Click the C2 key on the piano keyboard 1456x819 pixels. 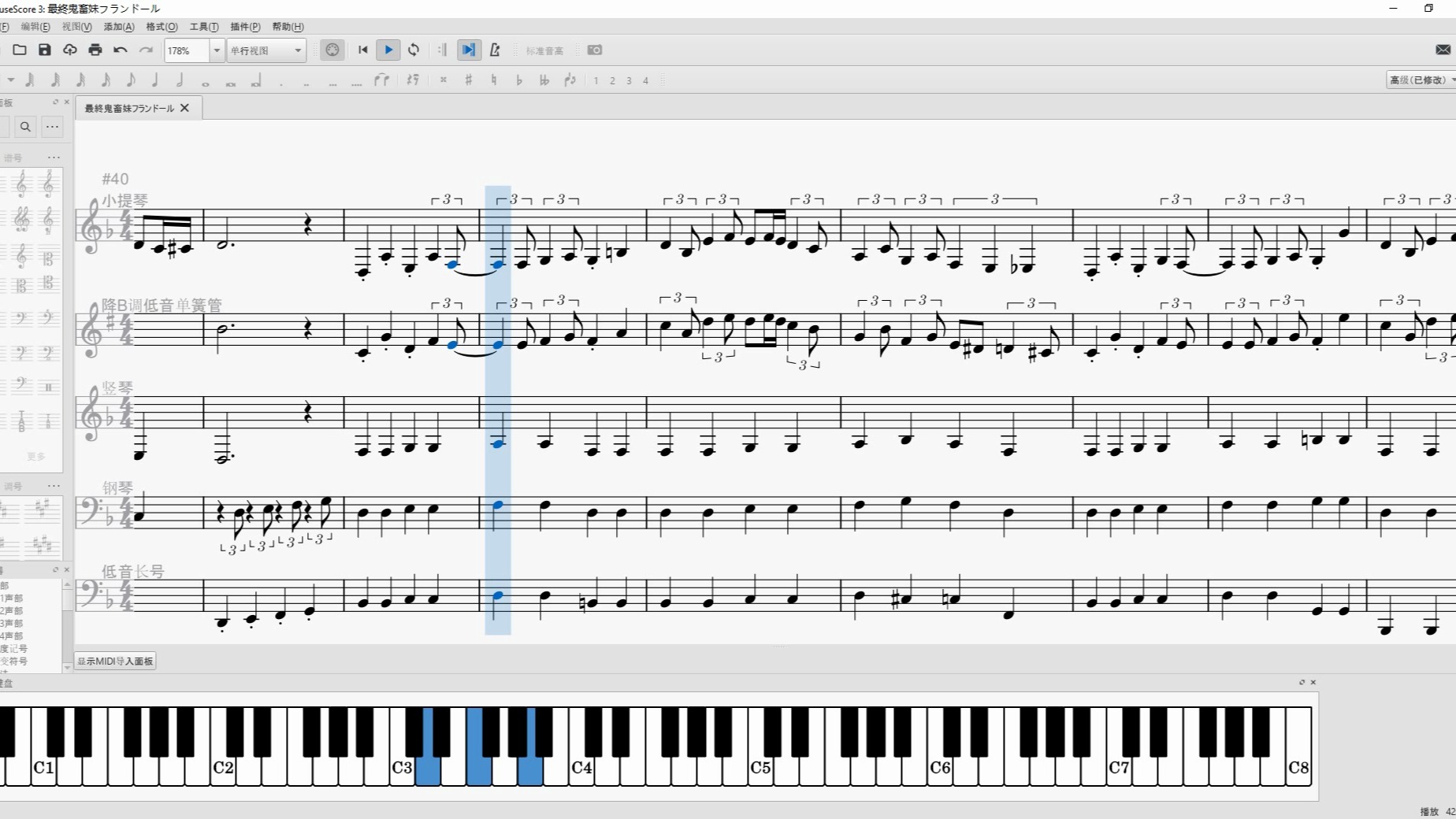tap(223, 768)
